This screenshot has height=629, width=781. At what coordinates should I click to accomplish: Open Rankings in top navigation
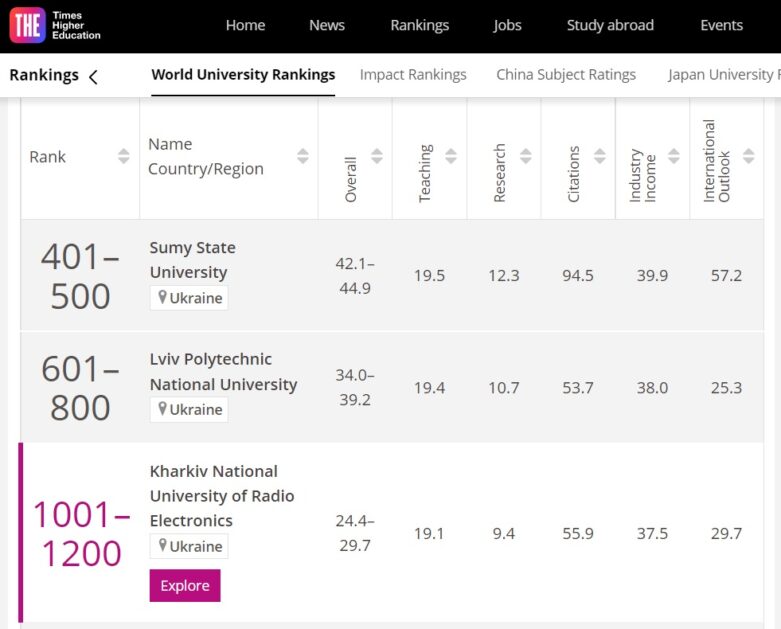(x=419, y=25)
